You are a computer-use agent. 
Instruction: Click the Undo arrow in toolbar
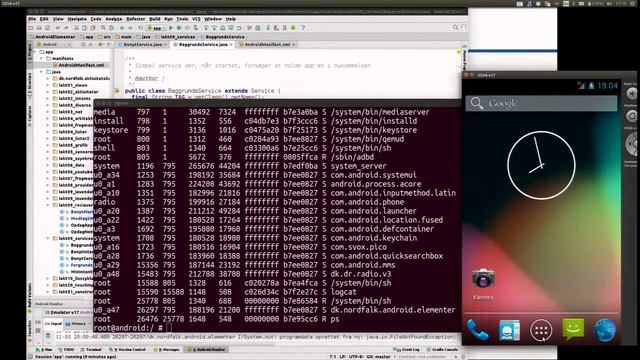(58, 28)
